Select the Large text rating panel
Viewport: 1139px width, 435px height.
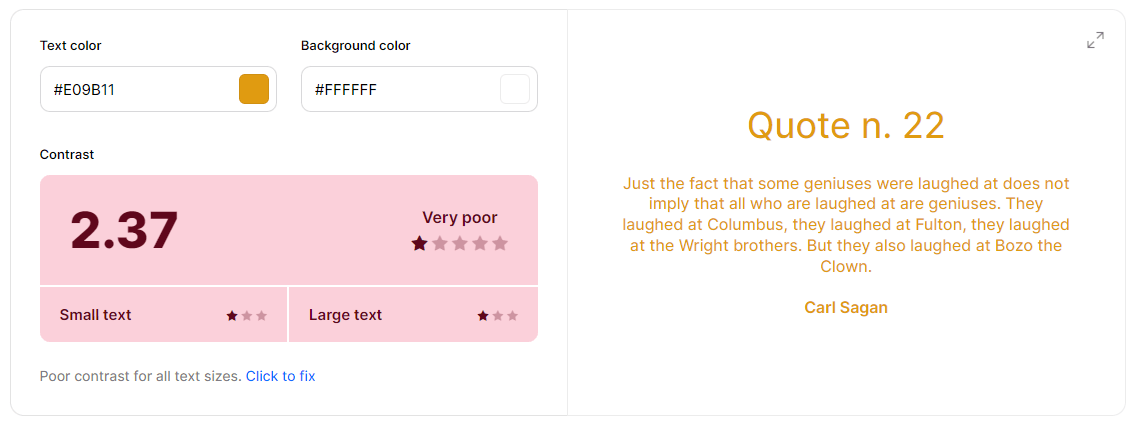[414, 314]
